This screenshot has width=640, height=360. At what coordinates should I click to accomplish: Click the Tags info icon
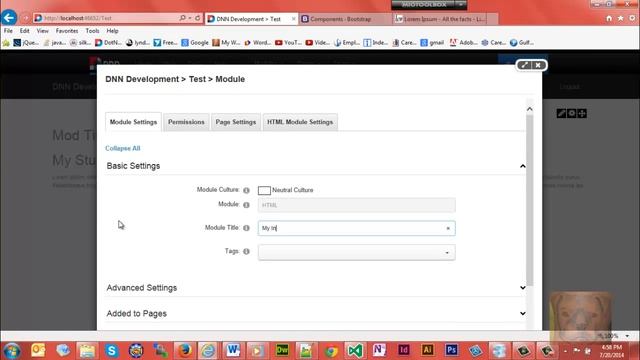(246, 251)
